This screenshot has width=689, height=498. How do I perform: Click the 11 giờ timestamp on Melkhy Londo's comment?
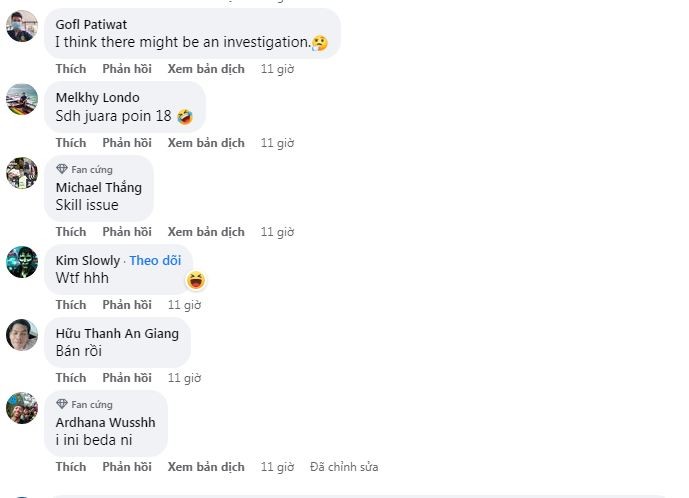tap(277, 143)
